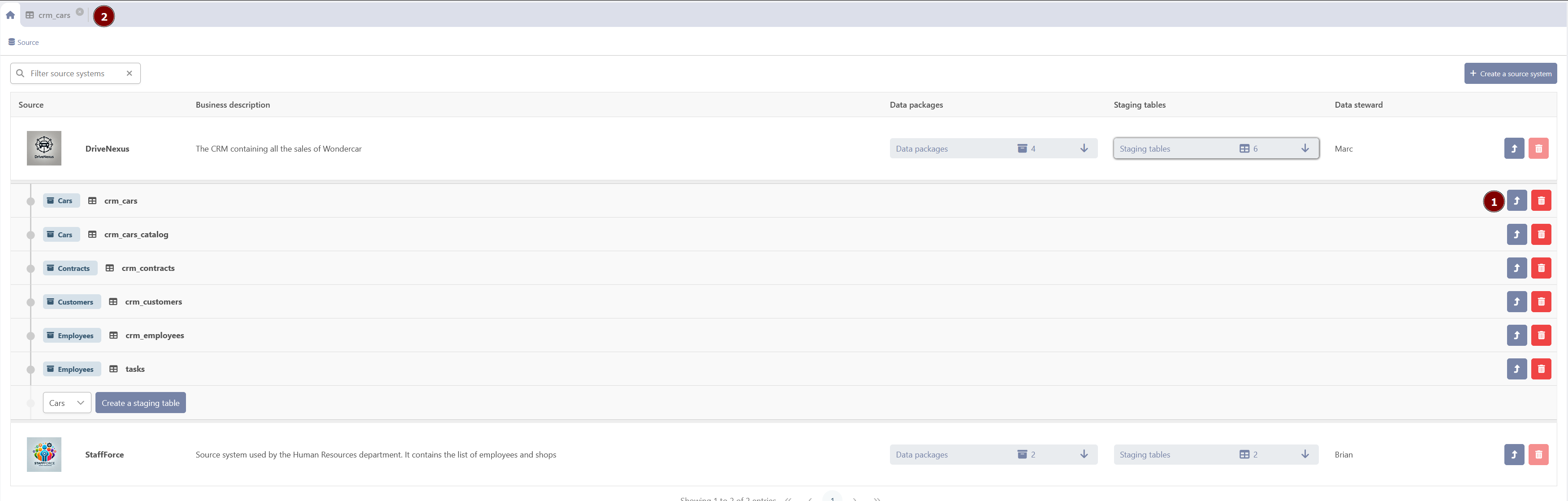This screenshot has width=1568, height=501.
Task: Select crm_employees table name
Action: (x=155, y=335)
